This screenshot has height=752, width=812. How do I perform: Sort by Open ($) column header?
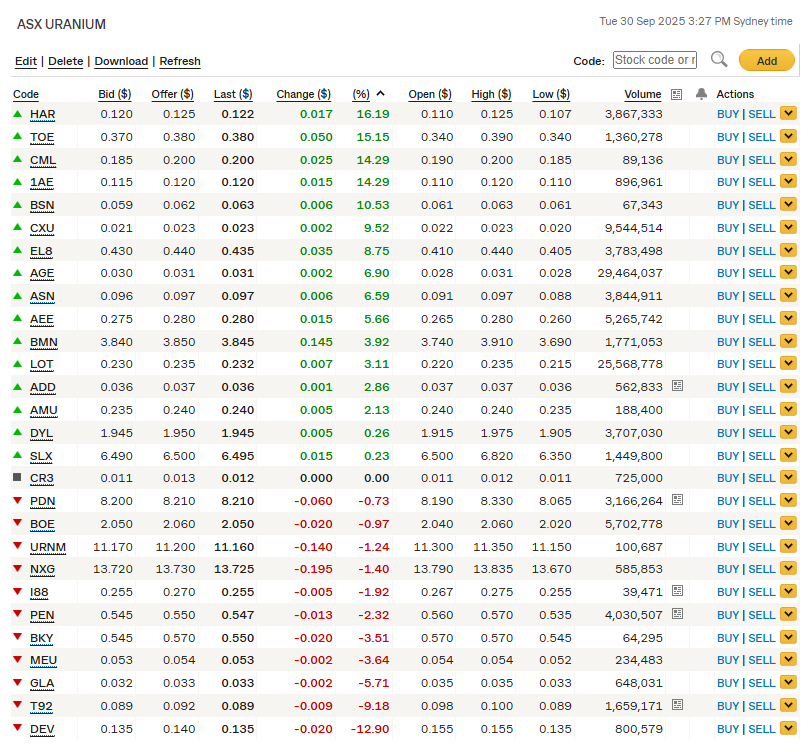pyautogui.click(x=430, y=94)
